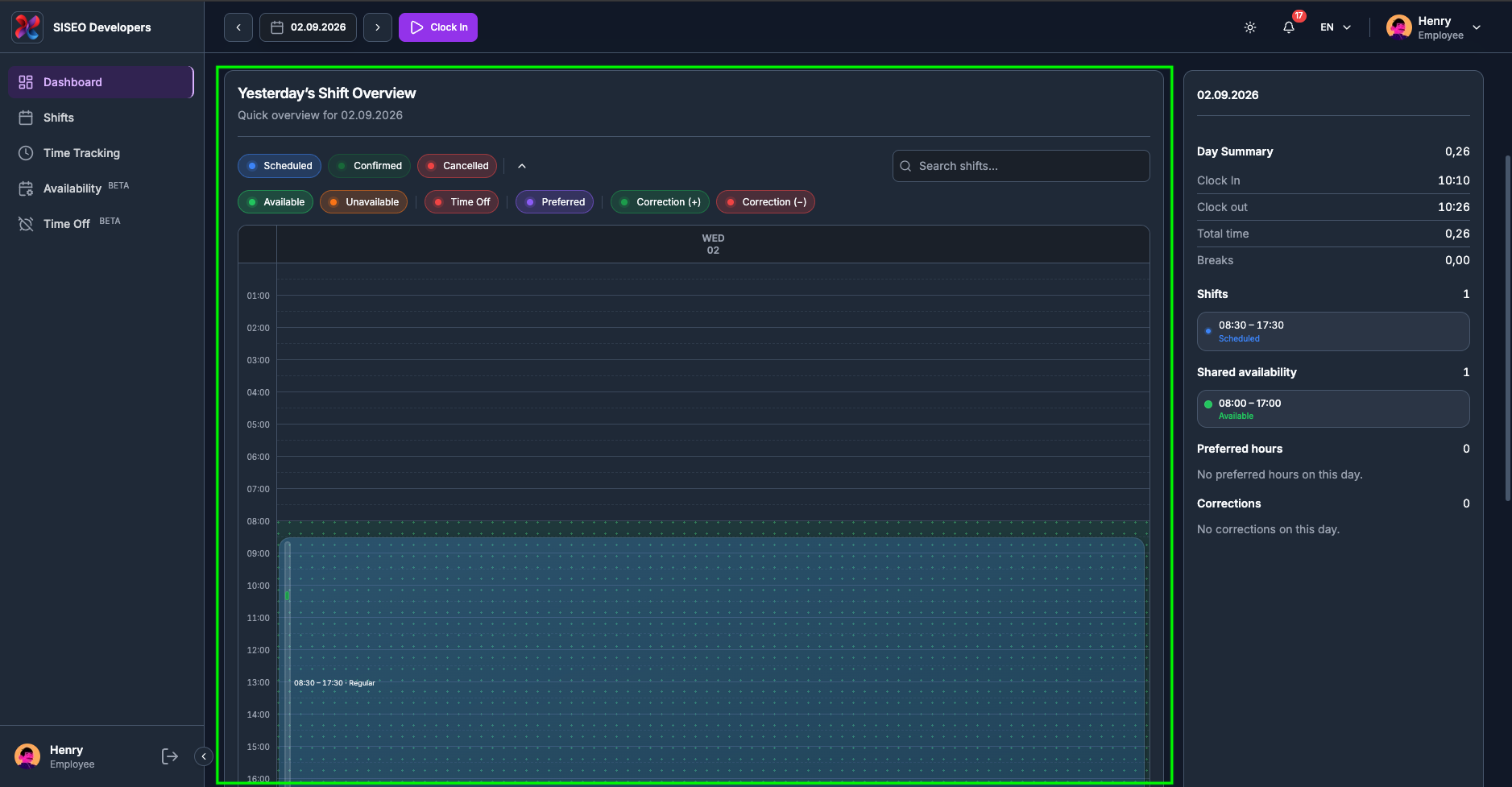Open the 08:00 – 17:00 Available card
The width and height of the screenshot is (1512, 787).
(1333, 409)
